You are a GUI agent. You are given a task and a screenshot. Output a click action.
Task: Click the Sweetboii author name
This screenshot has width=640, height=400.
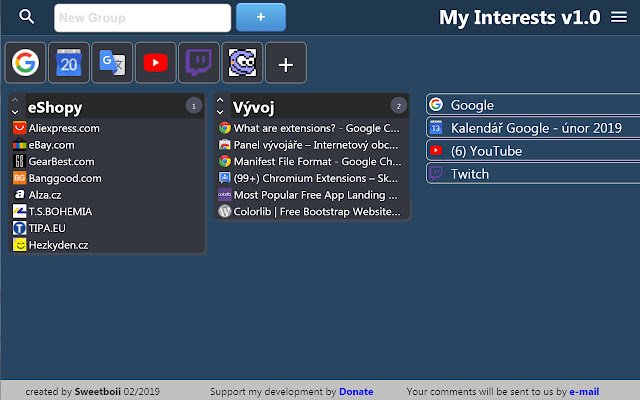click(x=98, y=391)
